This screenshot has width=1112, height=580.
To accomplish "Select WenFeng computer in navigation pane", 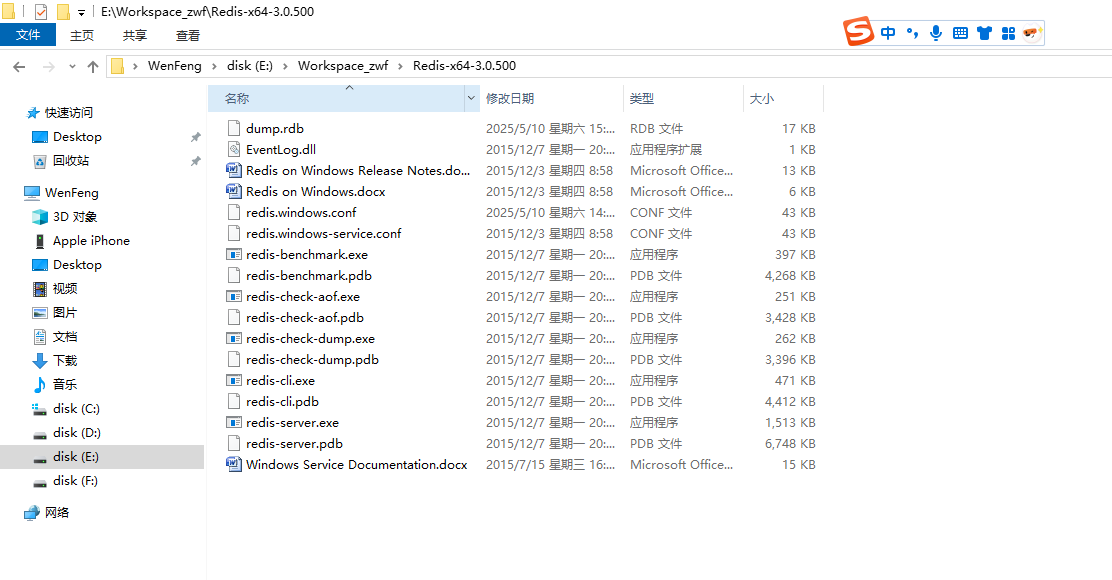I will click(71, 193).
